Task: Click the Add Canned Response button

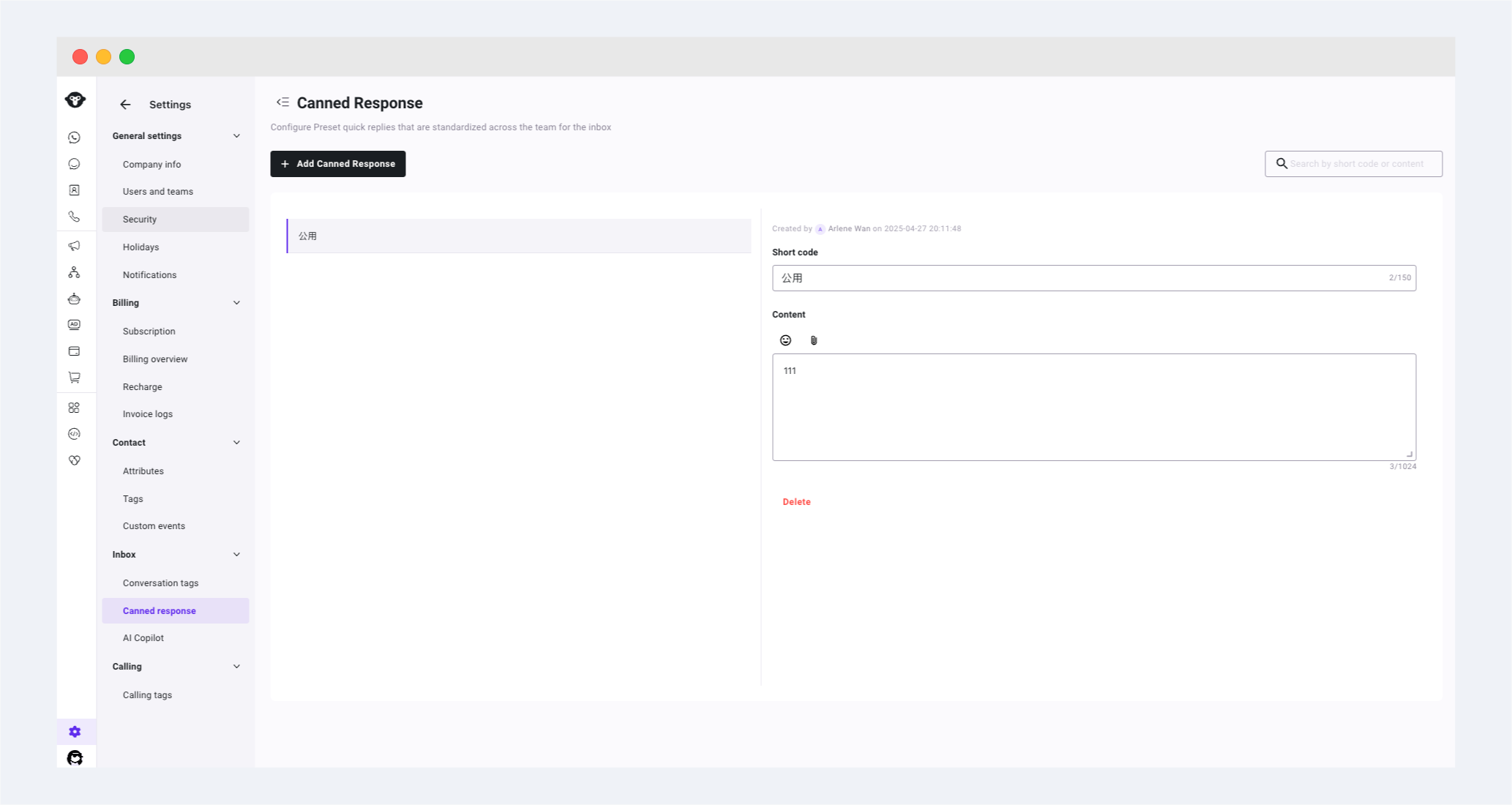Action: pos(337,164)
